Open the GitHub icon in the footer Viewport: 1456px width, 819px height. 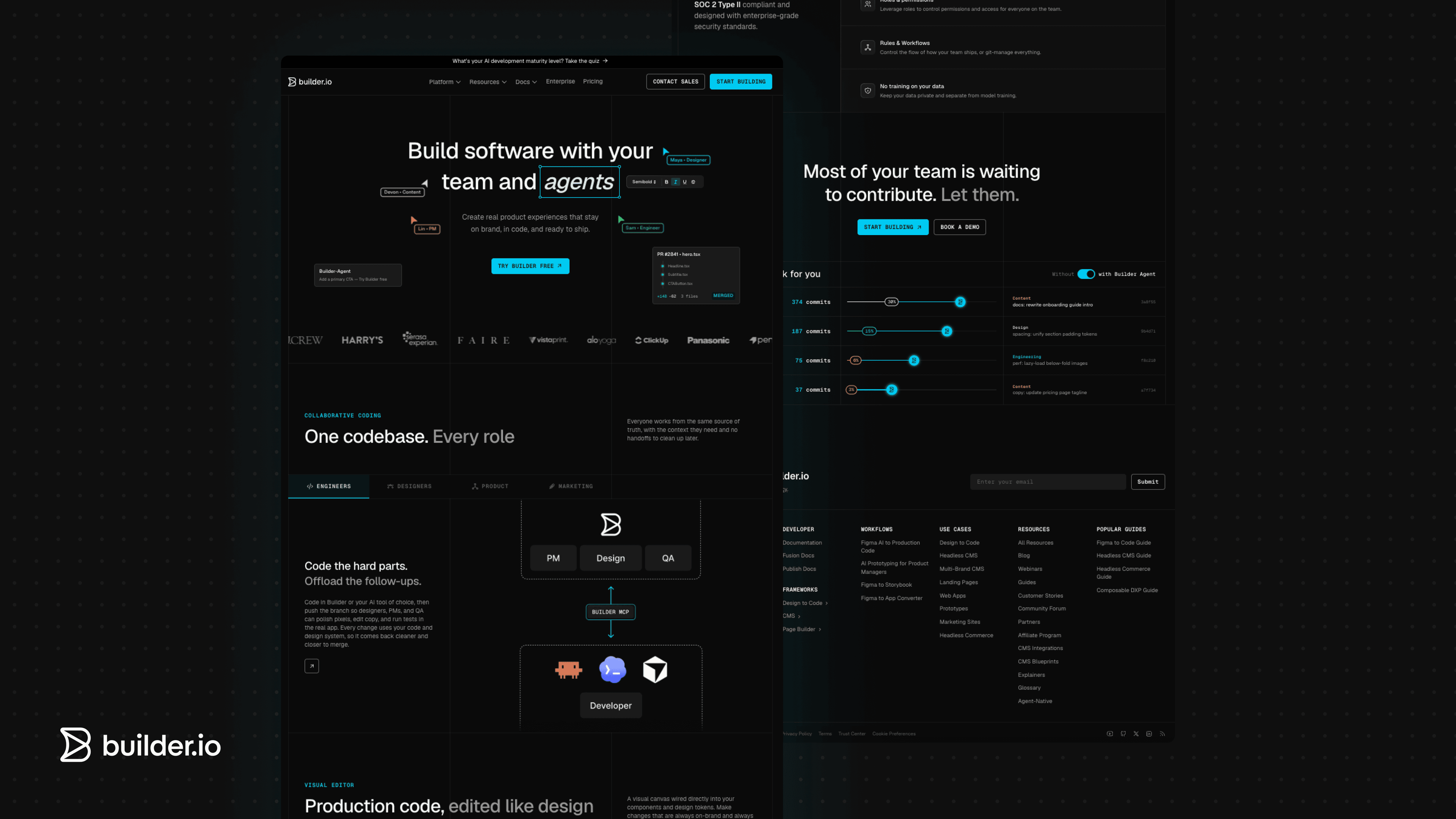click(1123, 734)
